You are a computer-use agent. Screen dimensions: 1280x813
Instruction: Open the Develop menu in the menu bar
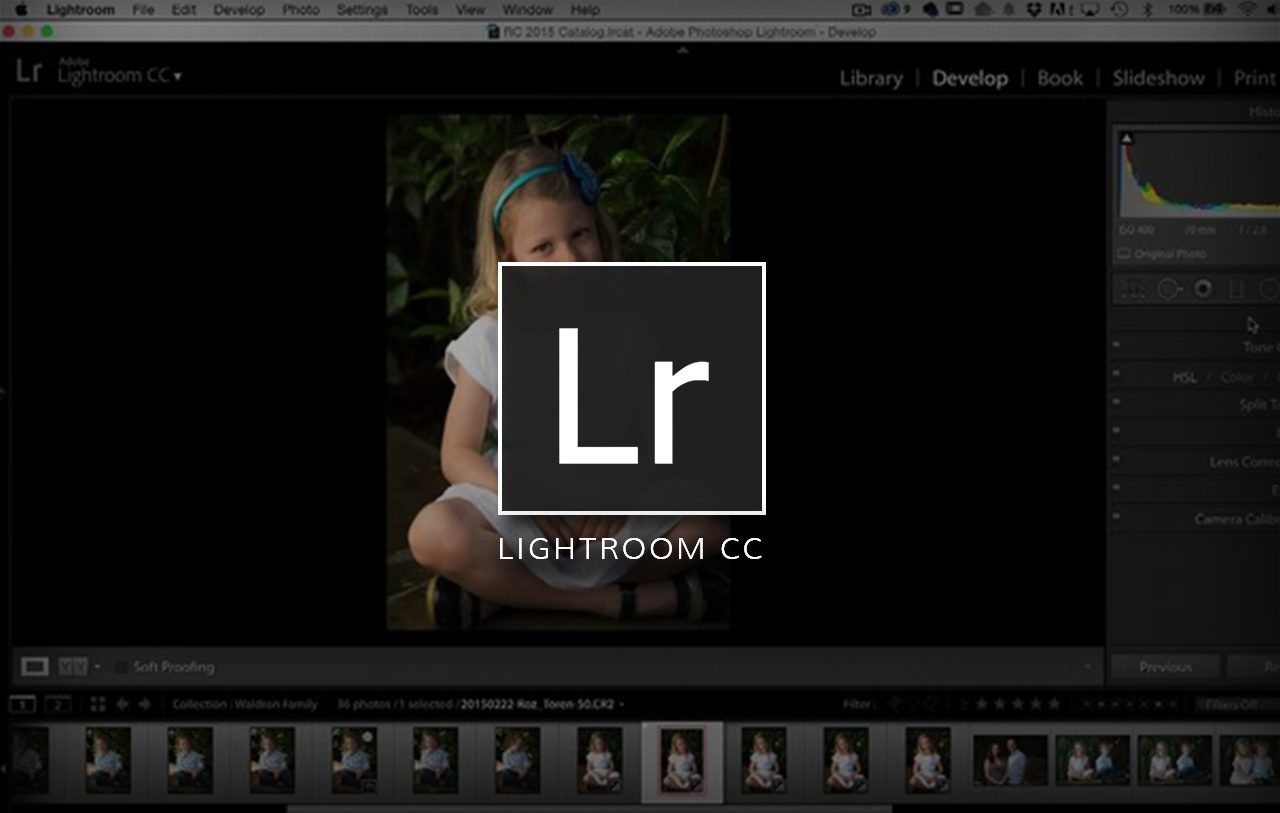point(239,9)
